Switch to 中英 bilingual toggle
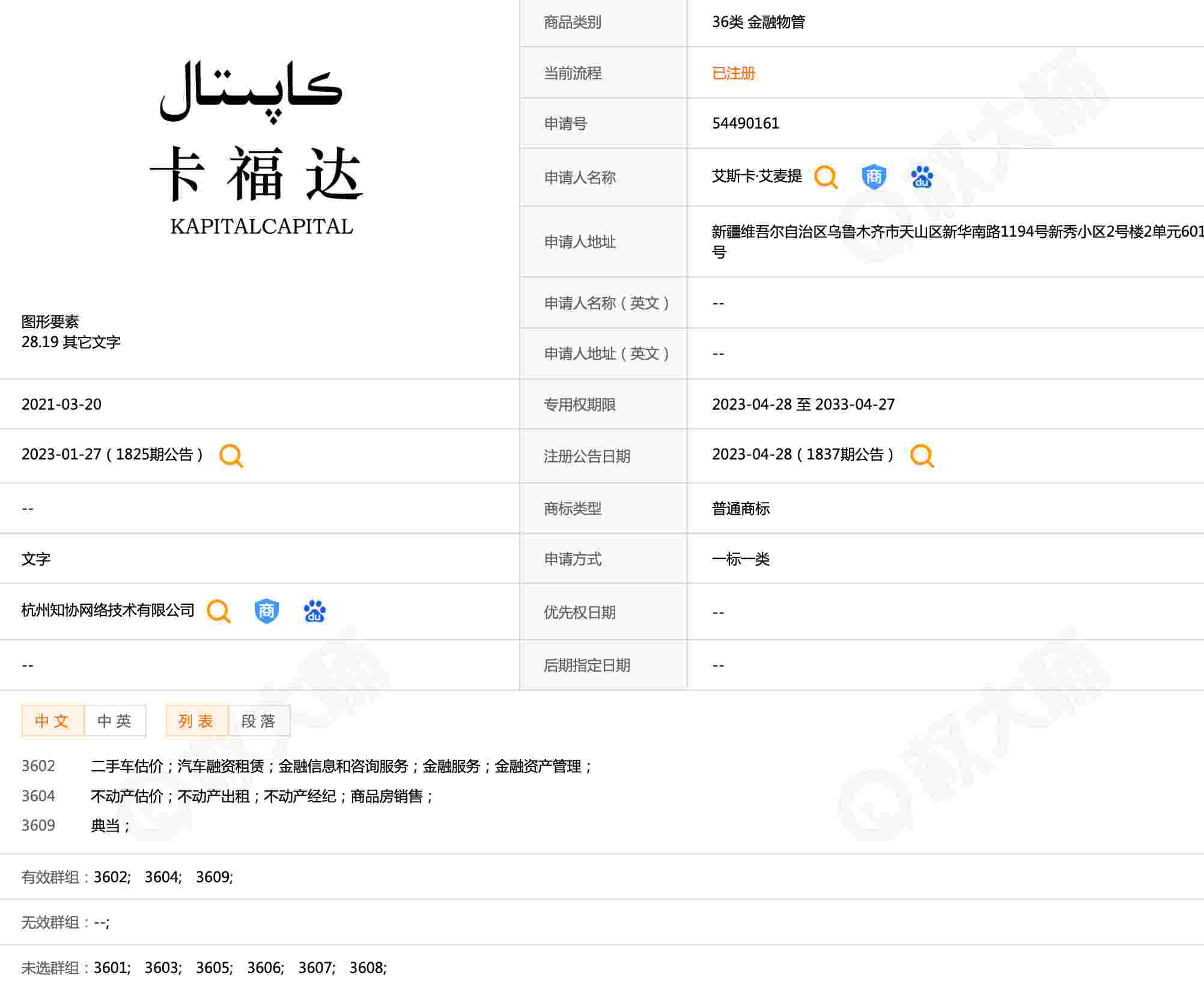 coord(115,721)
